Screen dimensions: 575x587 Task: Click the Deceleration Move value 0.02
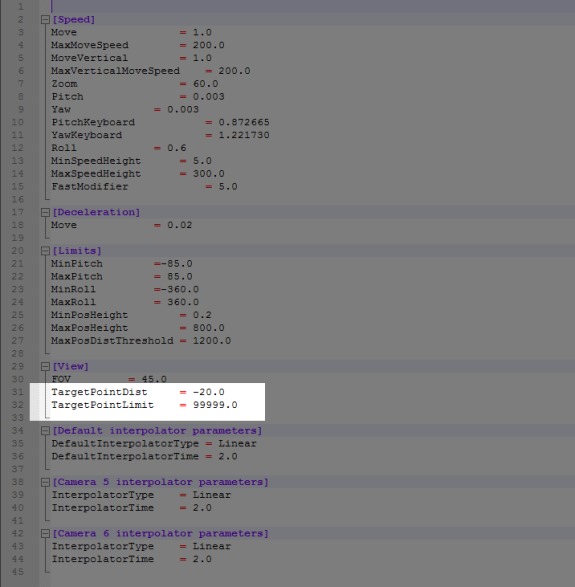tap(180, 225)
